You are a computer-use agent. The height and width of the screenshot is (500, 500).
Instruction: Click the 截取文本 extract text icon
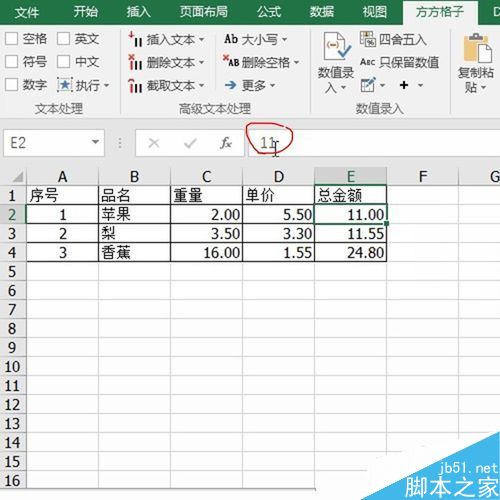coord(136,86)
